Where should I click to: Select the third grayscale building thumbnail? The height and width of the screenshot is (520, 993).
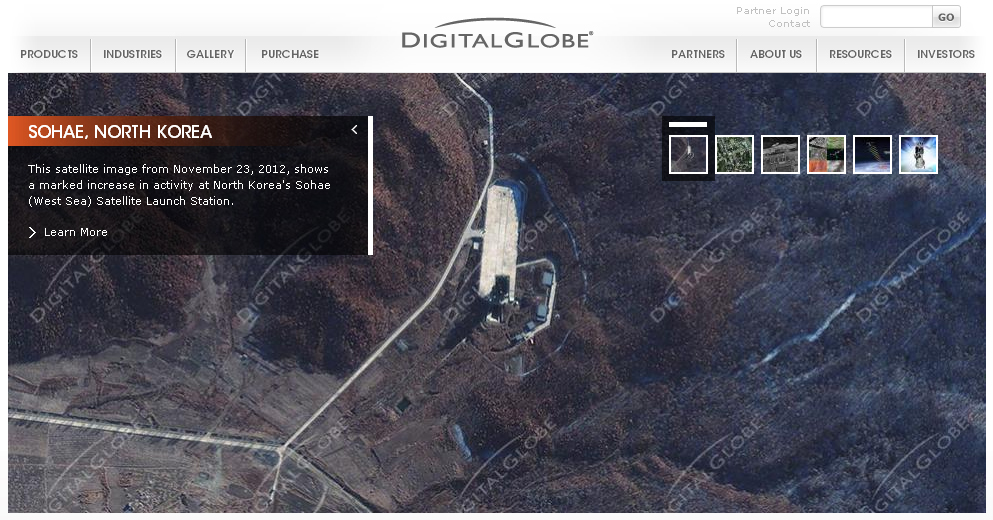pyautogui.click(x=780, y=155)
